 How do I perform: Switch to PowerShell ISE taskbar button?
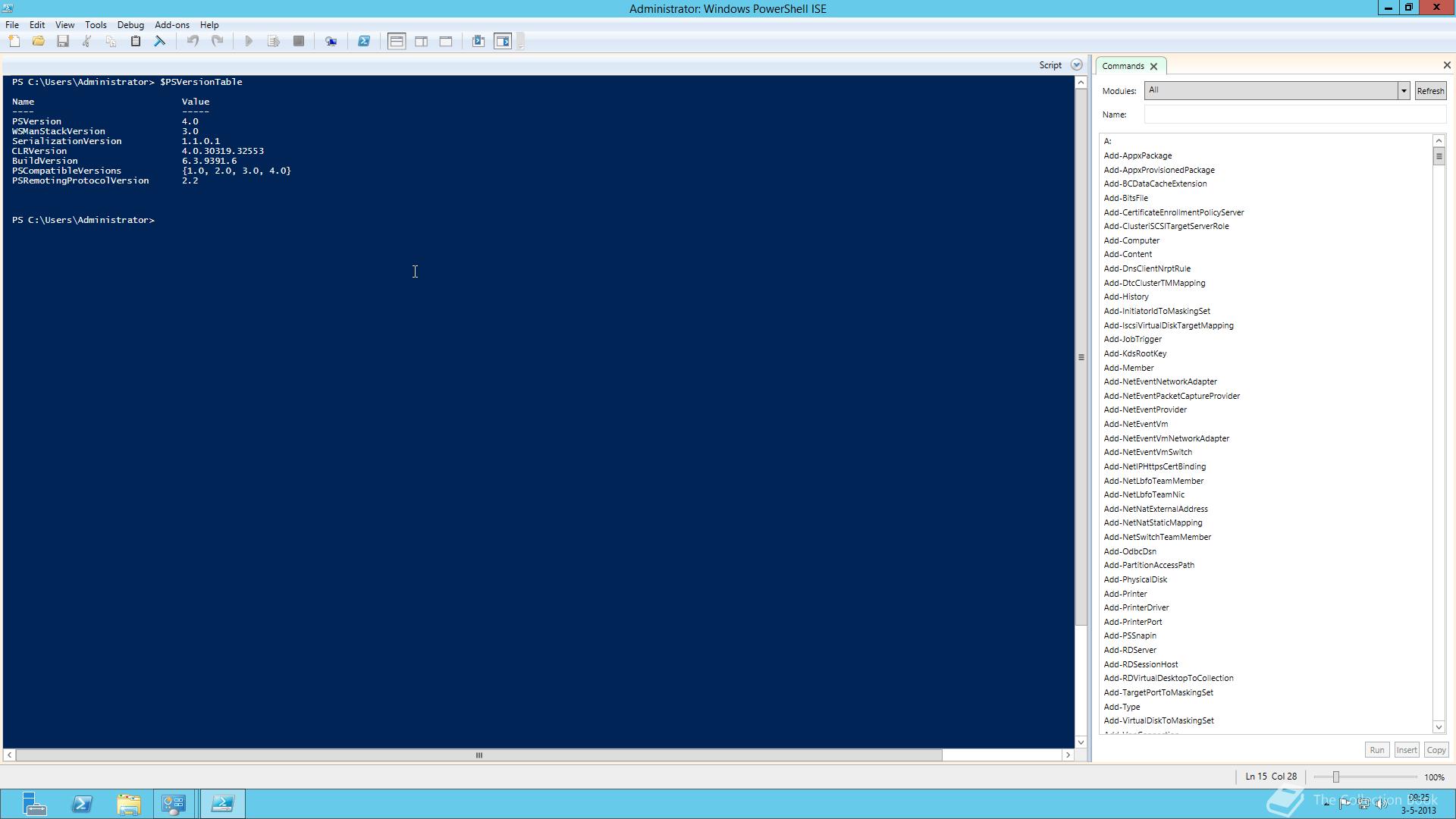point(222,804)
